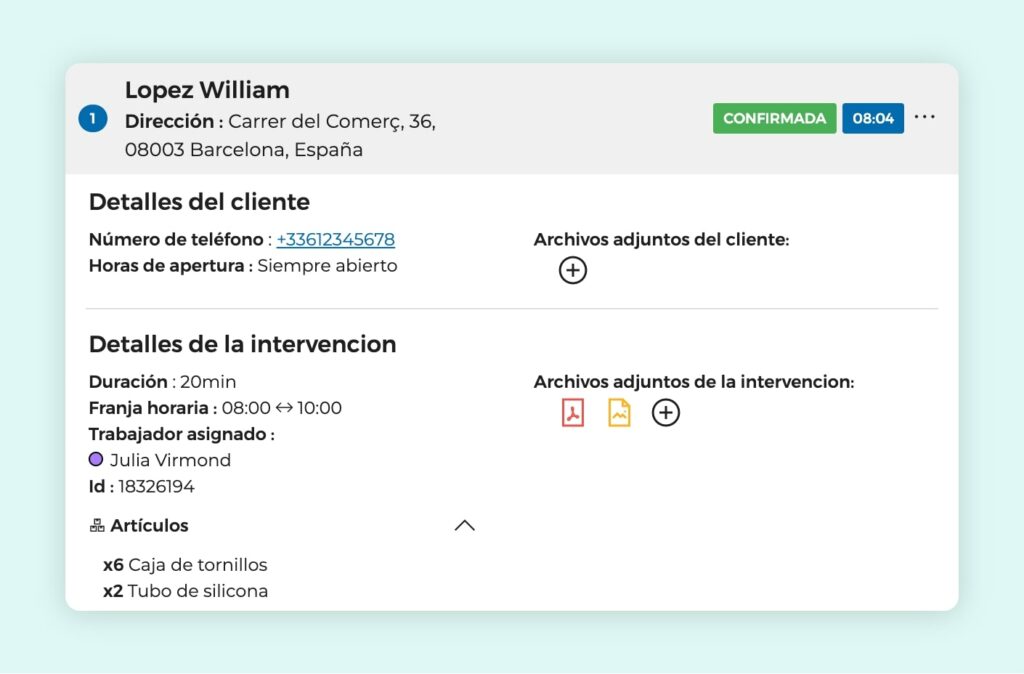This screenshot has height=674, width=1024.
Task: Toggle the CONFIRMADA status badge
Action: click(774, 117)
